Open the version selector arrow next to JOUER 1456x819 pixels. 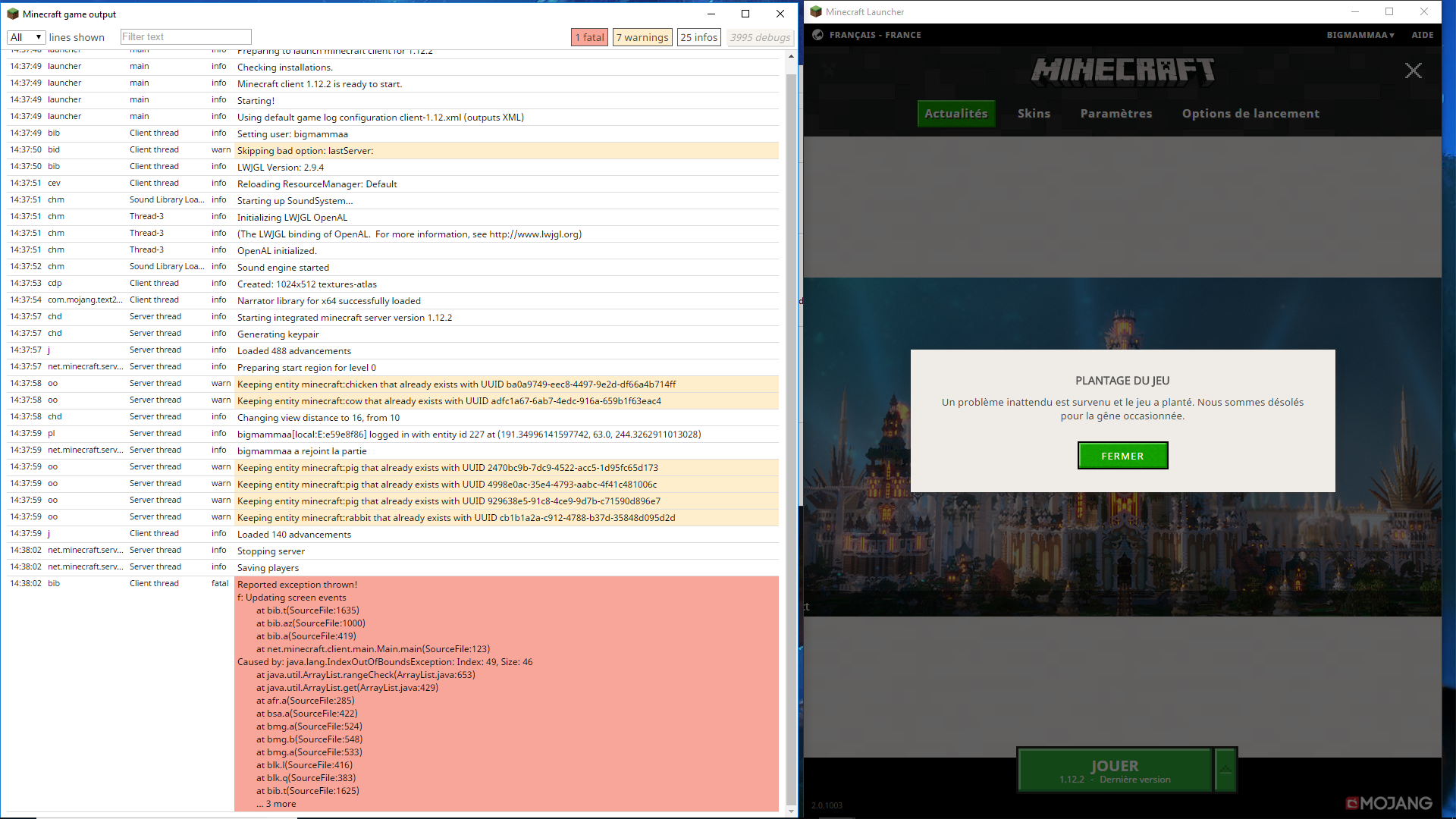[x=1225, y=770]
